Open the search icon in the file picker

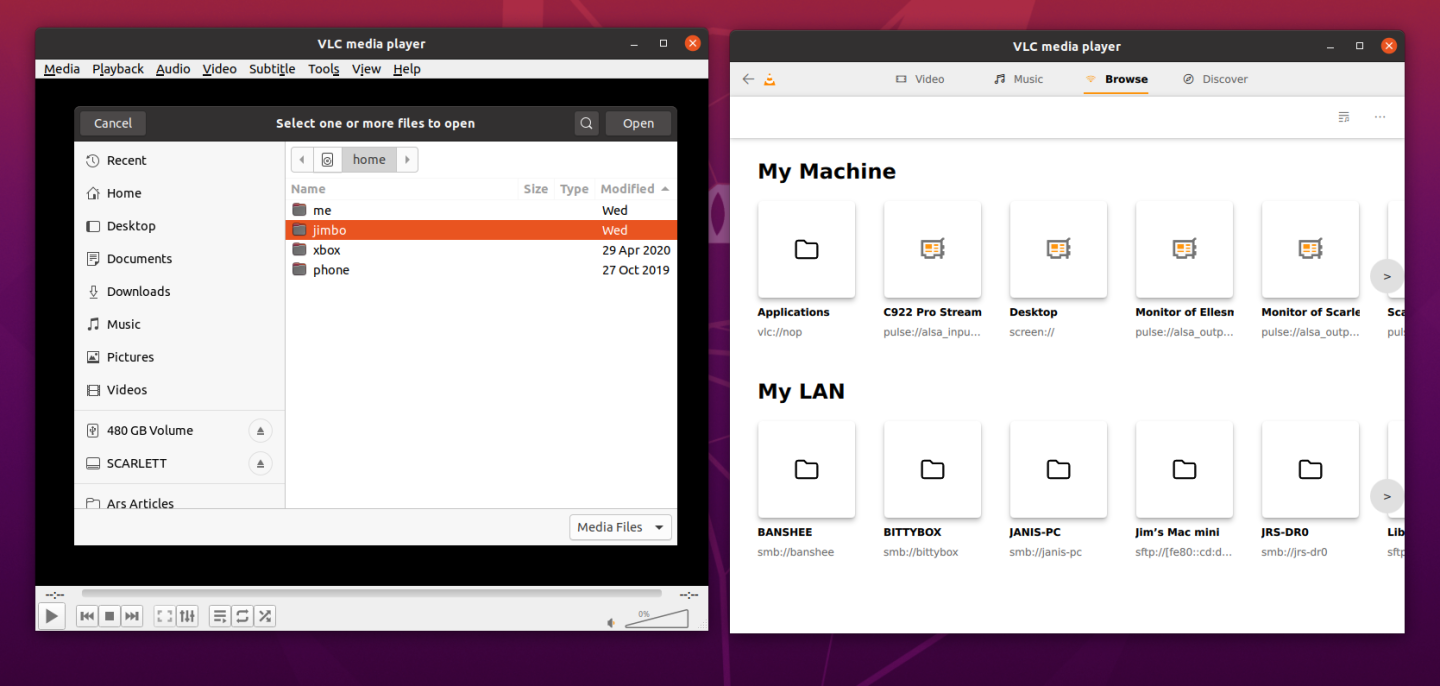tap(586, 123)
